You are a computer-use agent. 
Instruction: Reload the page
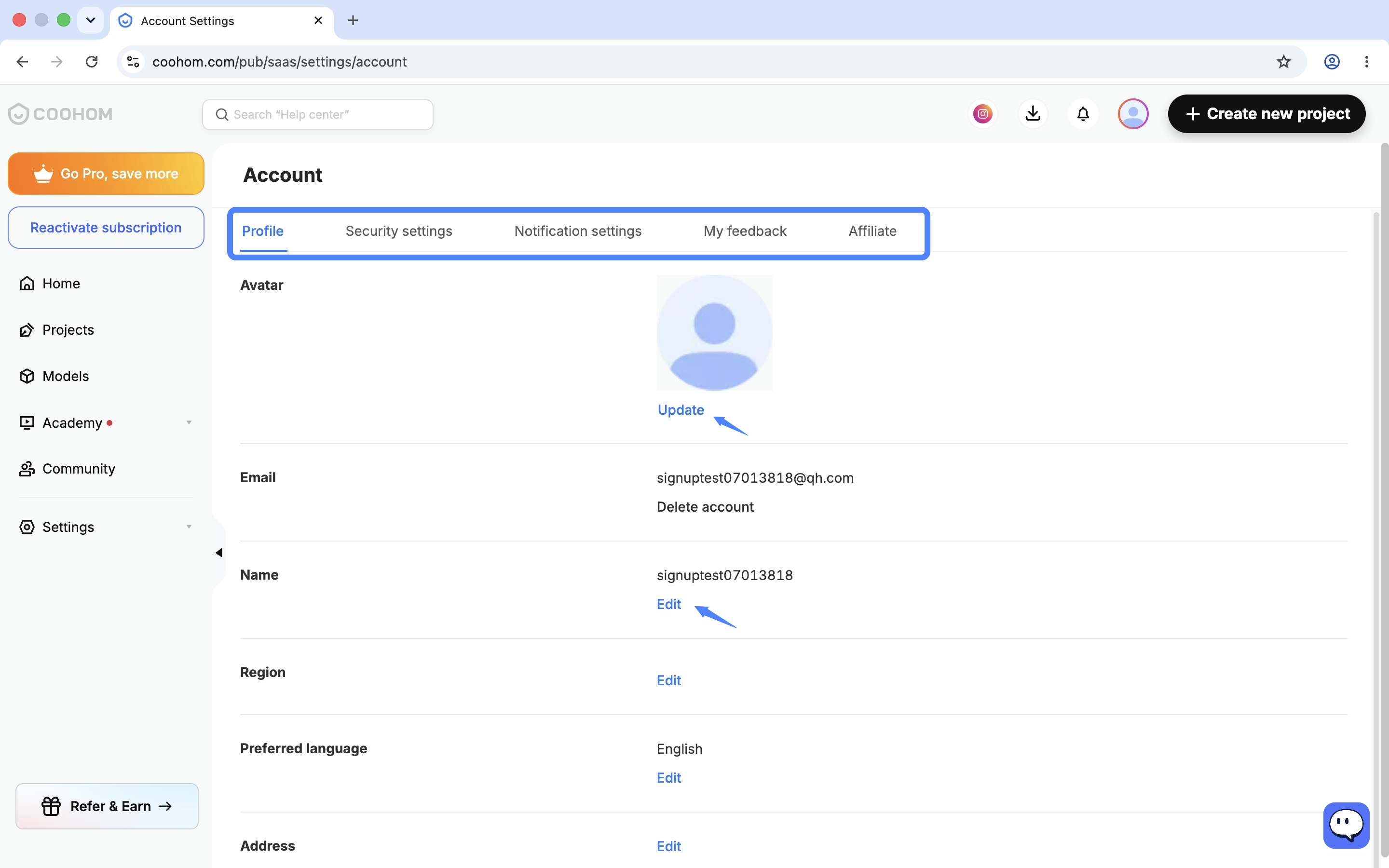[91, 61]
